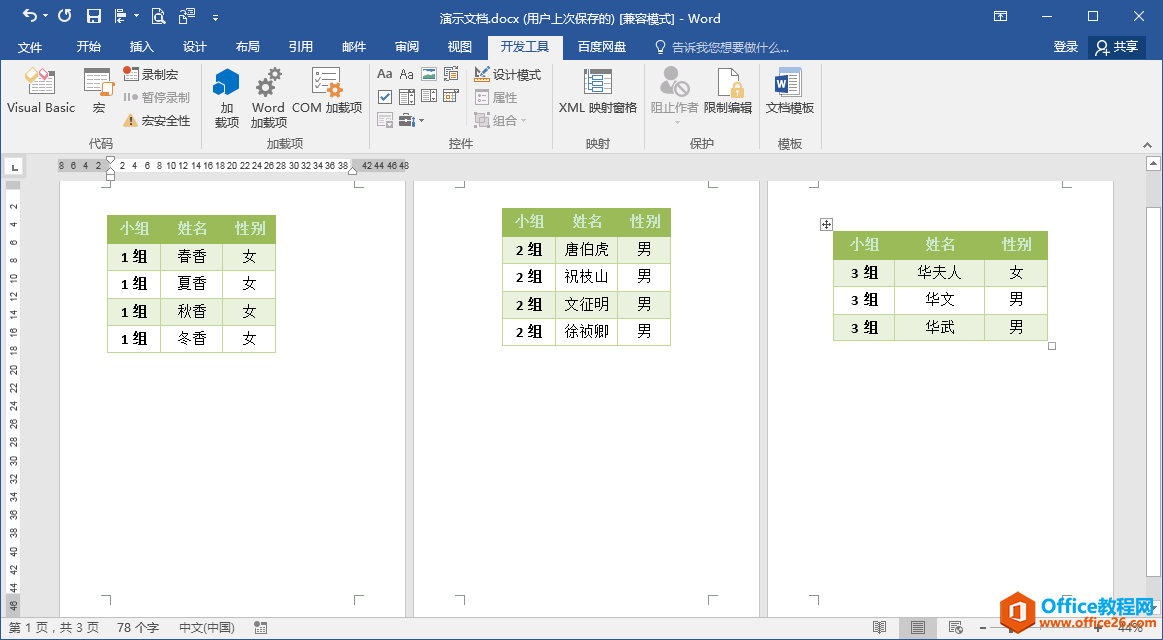1163x640 pixels.
Task: Open Macro Security (宏安全性) settings
Action: (x=157, y=120)
